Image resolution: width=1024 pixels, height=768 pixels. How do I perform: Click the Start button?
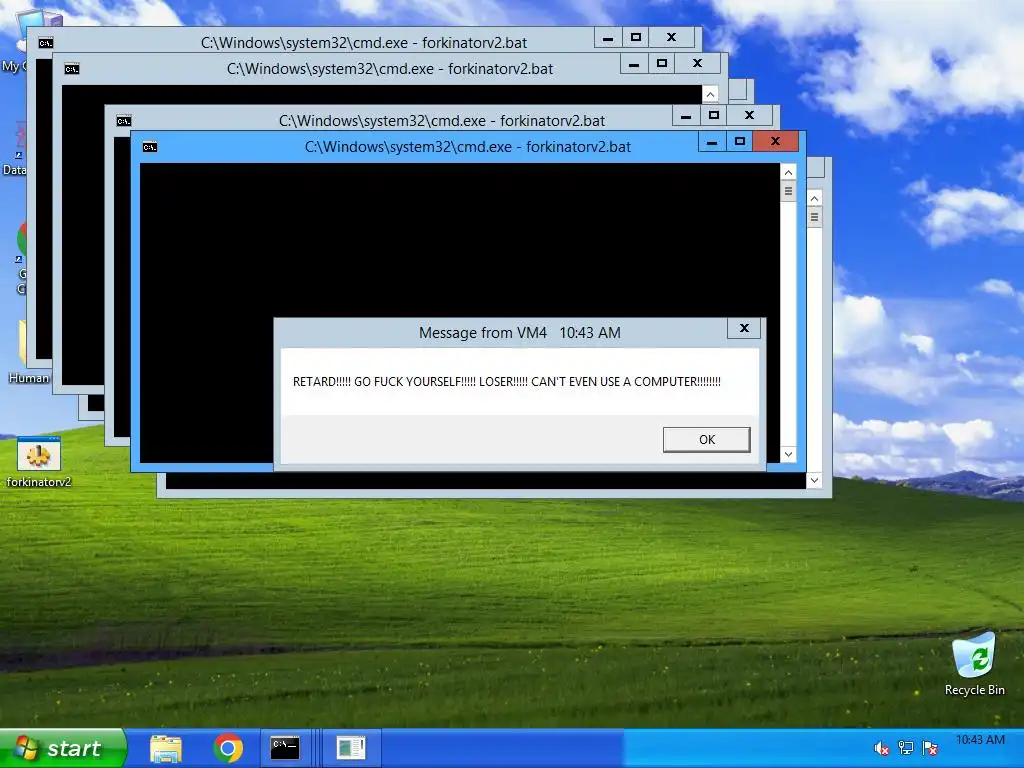tap(62, 748)
